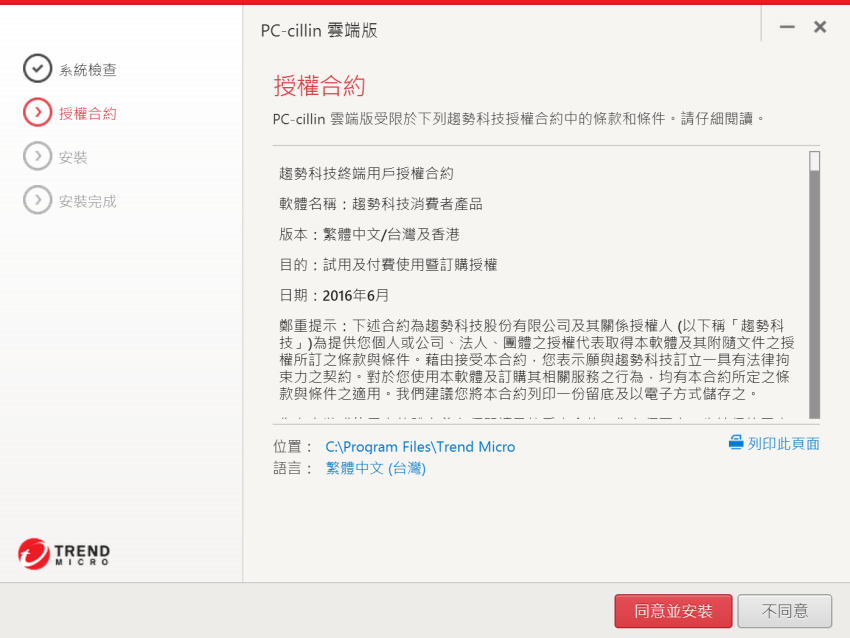Click the 安裝完成 step arrow icon
Viewport: 850px width, 638px height.
point(37,200)
